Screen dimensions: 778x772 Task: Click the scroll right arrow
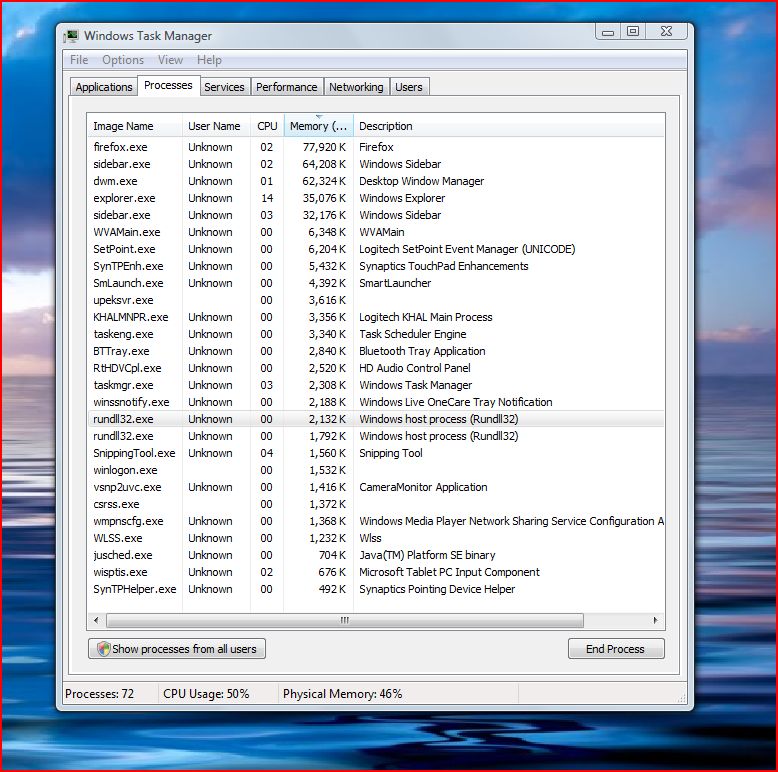pyautogui.click(x=655, y=620)
